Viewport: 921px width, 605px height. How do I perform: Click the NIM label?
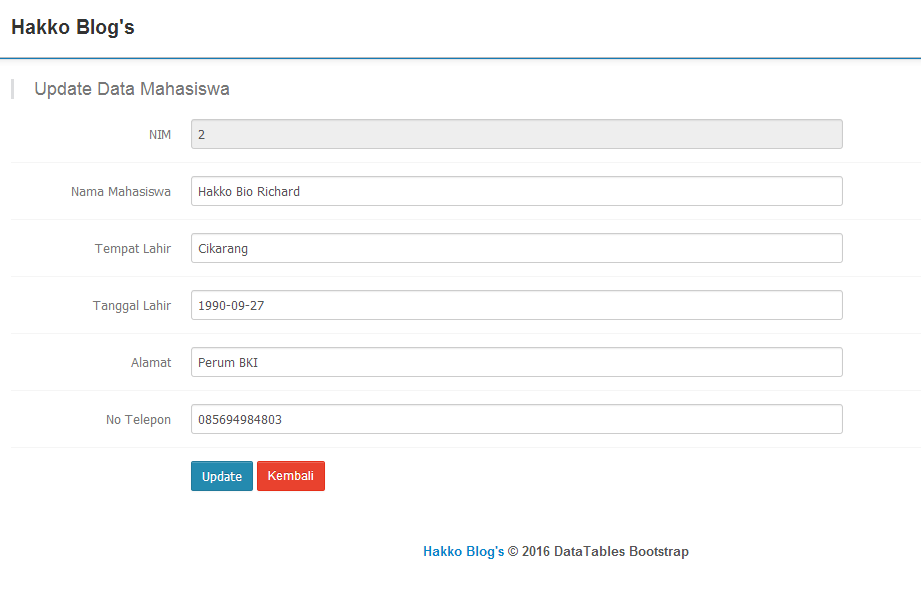point(160,134)
